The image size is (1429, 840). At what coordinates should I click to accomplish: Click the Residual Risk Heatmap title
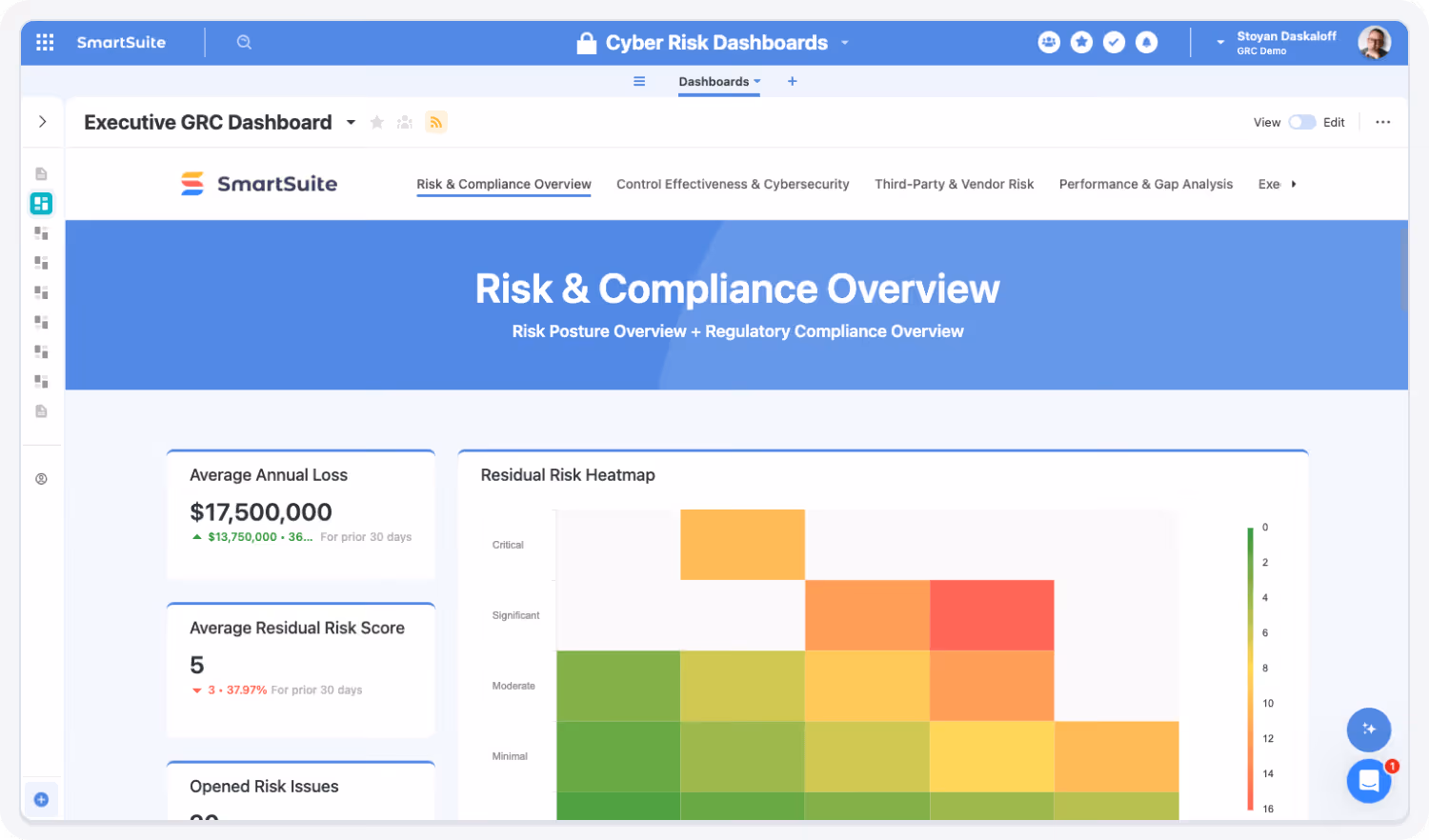[568, 475]
